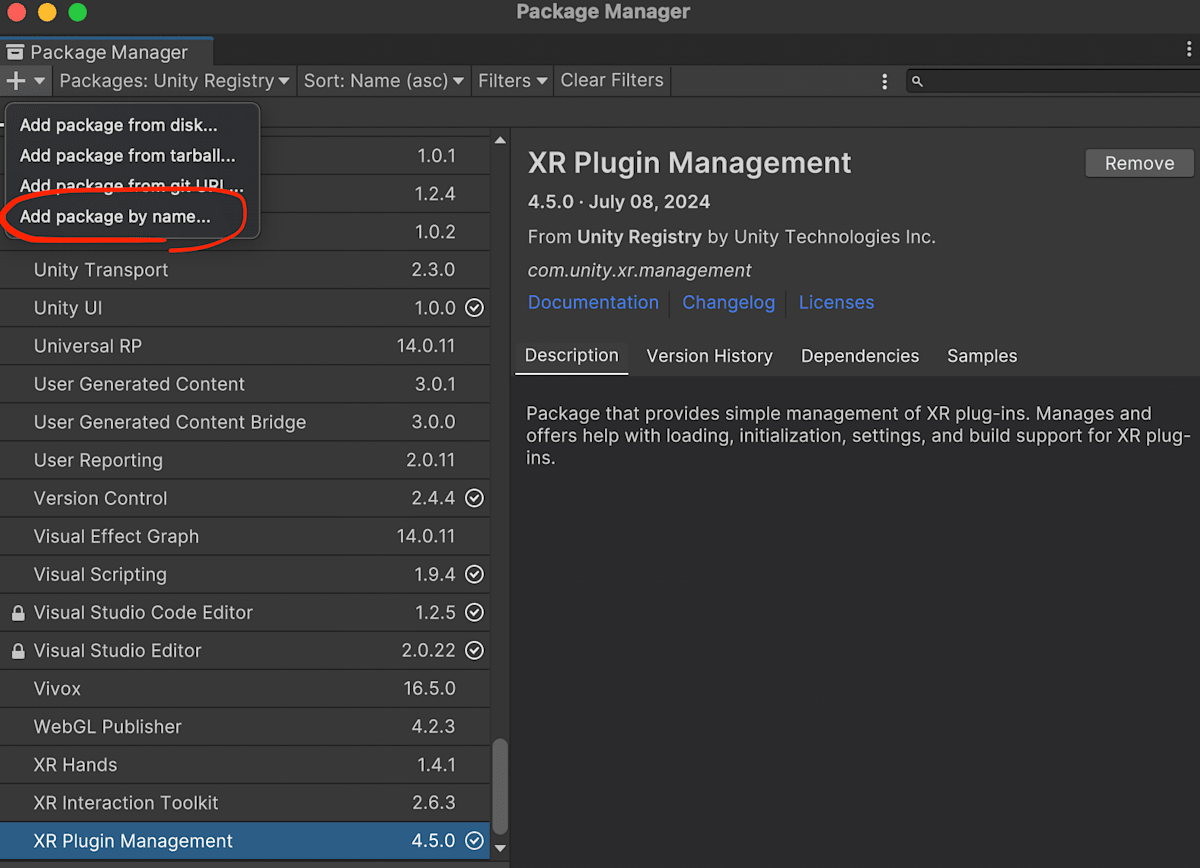Image resolution: width=1200 pixels, height=868 pixels.
Task: Select the XR Plugin Management package row
Action: (245, 841)
